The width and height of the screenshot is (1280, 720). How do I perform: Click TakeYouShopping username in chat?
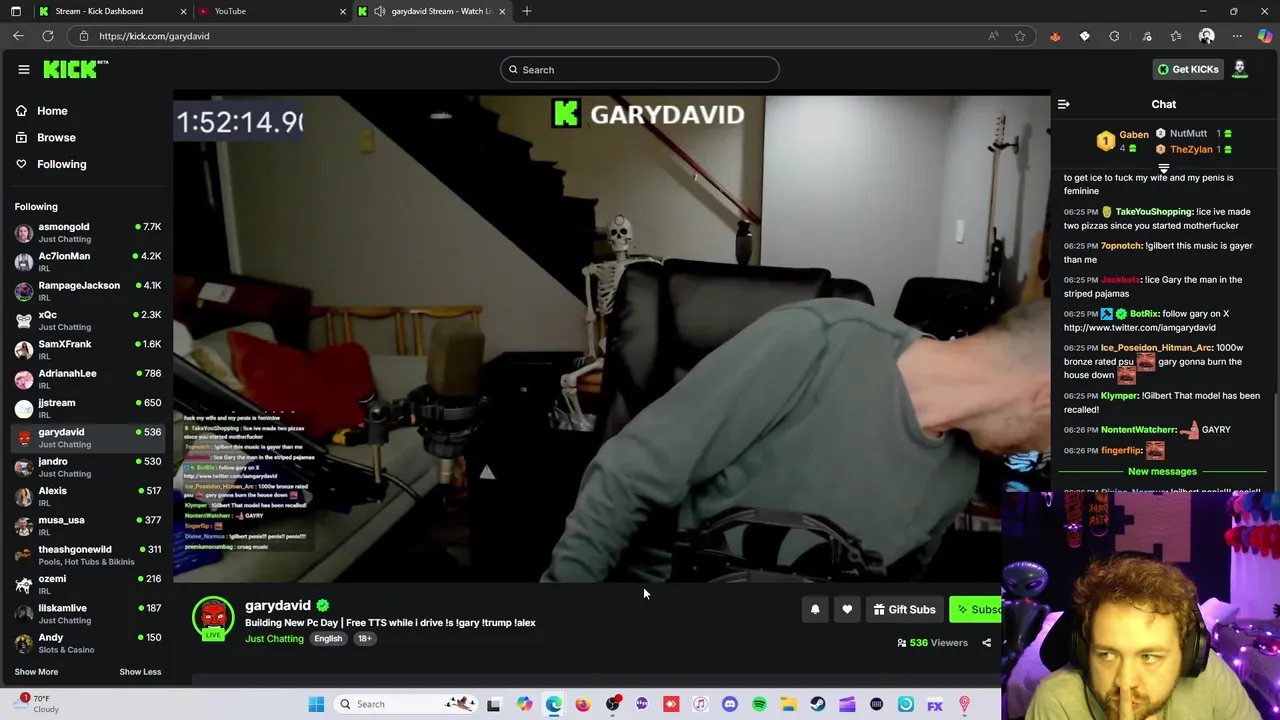(x=1153, y=212)
